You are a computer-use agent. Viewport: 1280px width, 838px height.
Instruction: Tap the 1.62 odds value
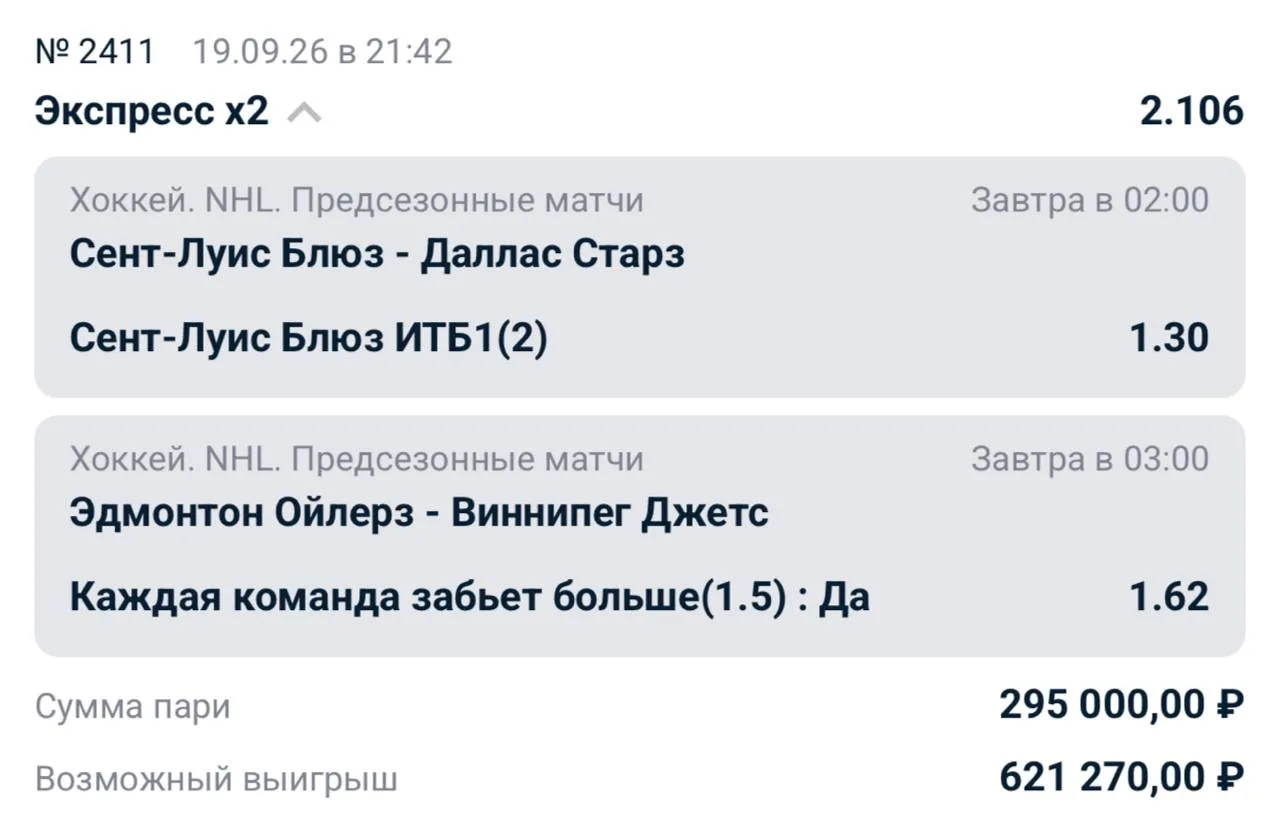tap(1169, 598)
